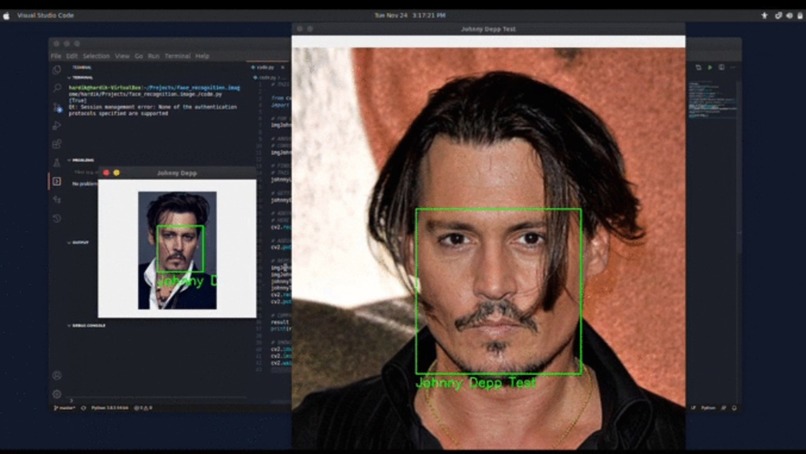The image size is (806, 454).
Task: Click the green Run Python file play icon
Action: (x=710, y=67)
